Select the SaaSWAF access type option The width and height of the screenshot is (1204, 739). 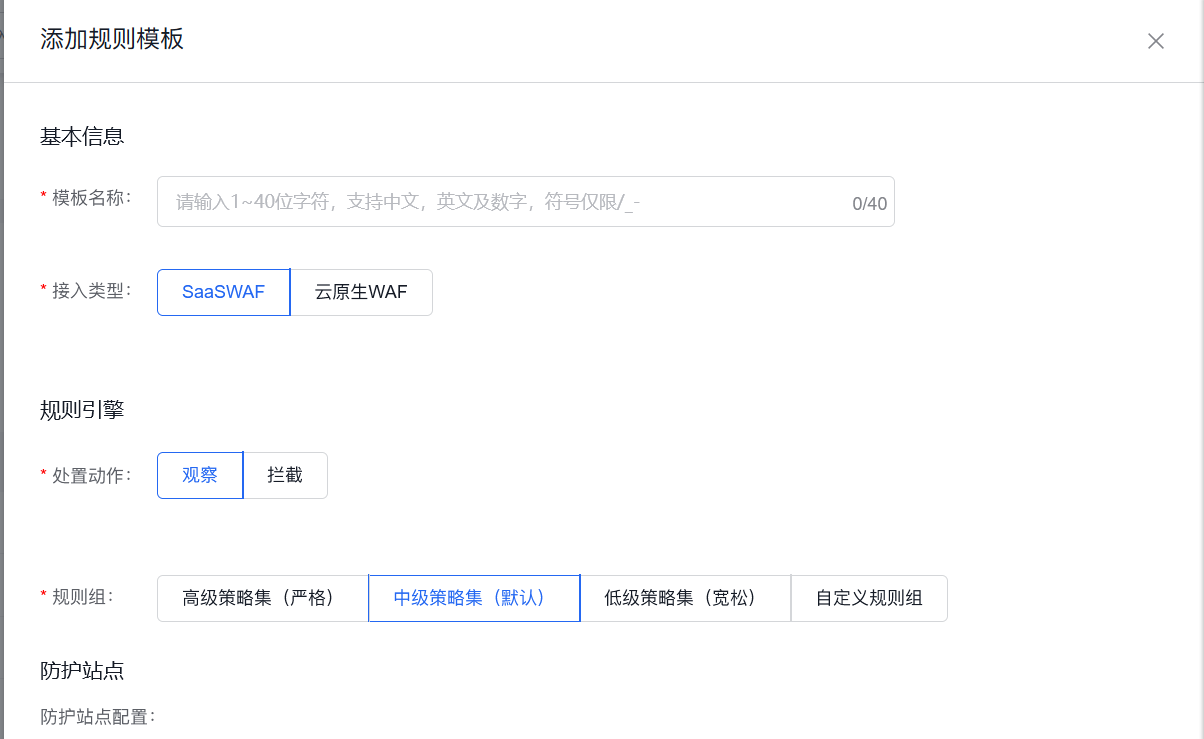222,292
